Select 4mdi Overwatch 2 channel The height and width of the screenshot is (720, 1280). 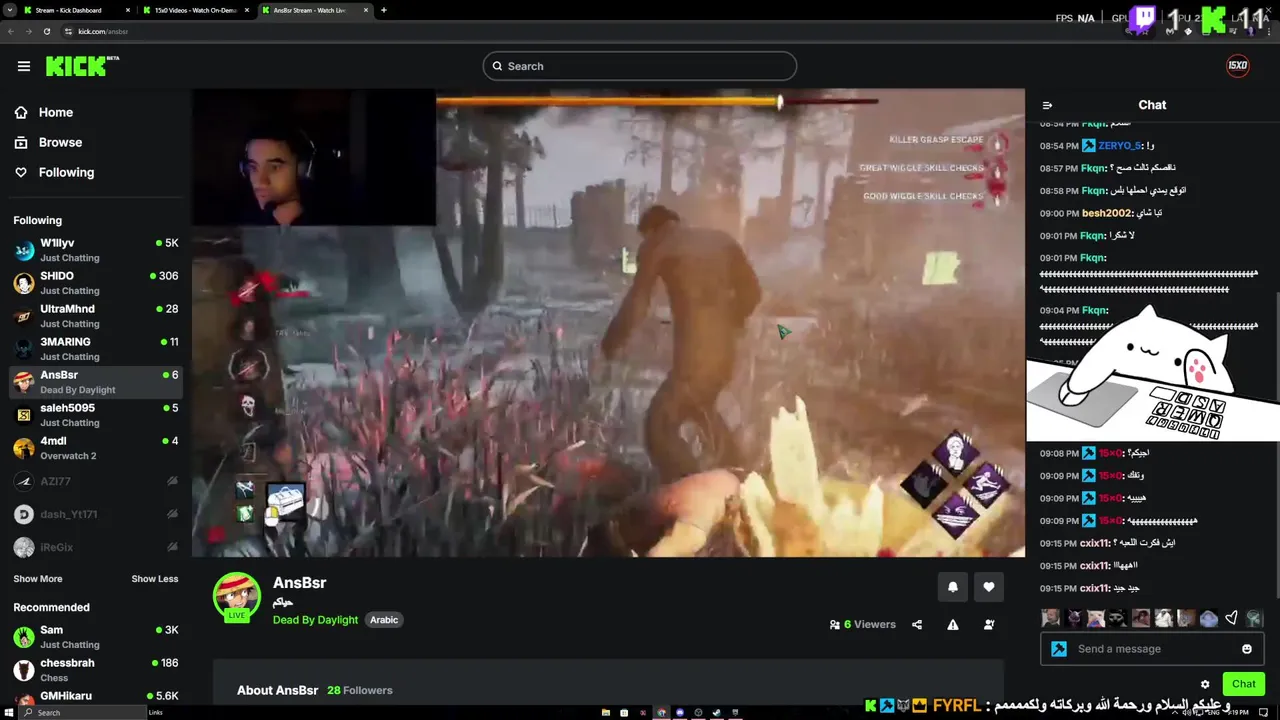[x=96, y=448]
